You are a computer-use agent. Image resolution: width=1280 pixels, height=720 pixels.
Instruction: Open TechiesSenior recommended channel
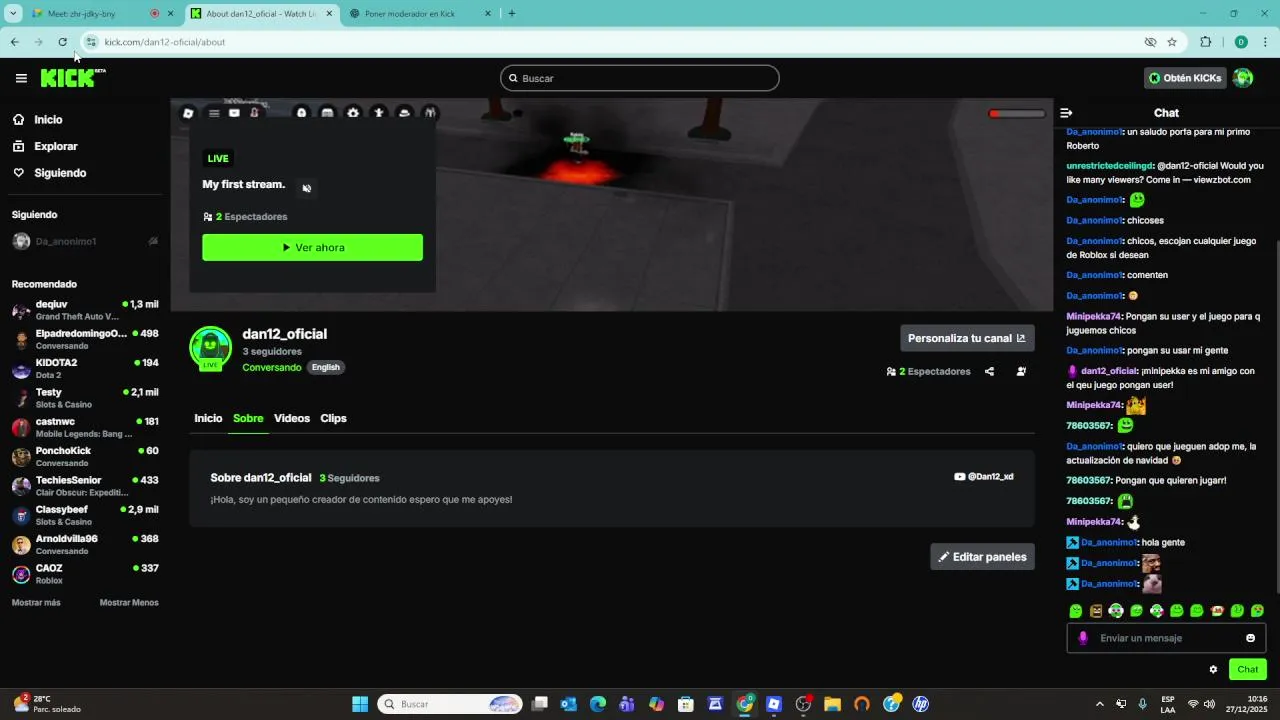tap(85, 486)
